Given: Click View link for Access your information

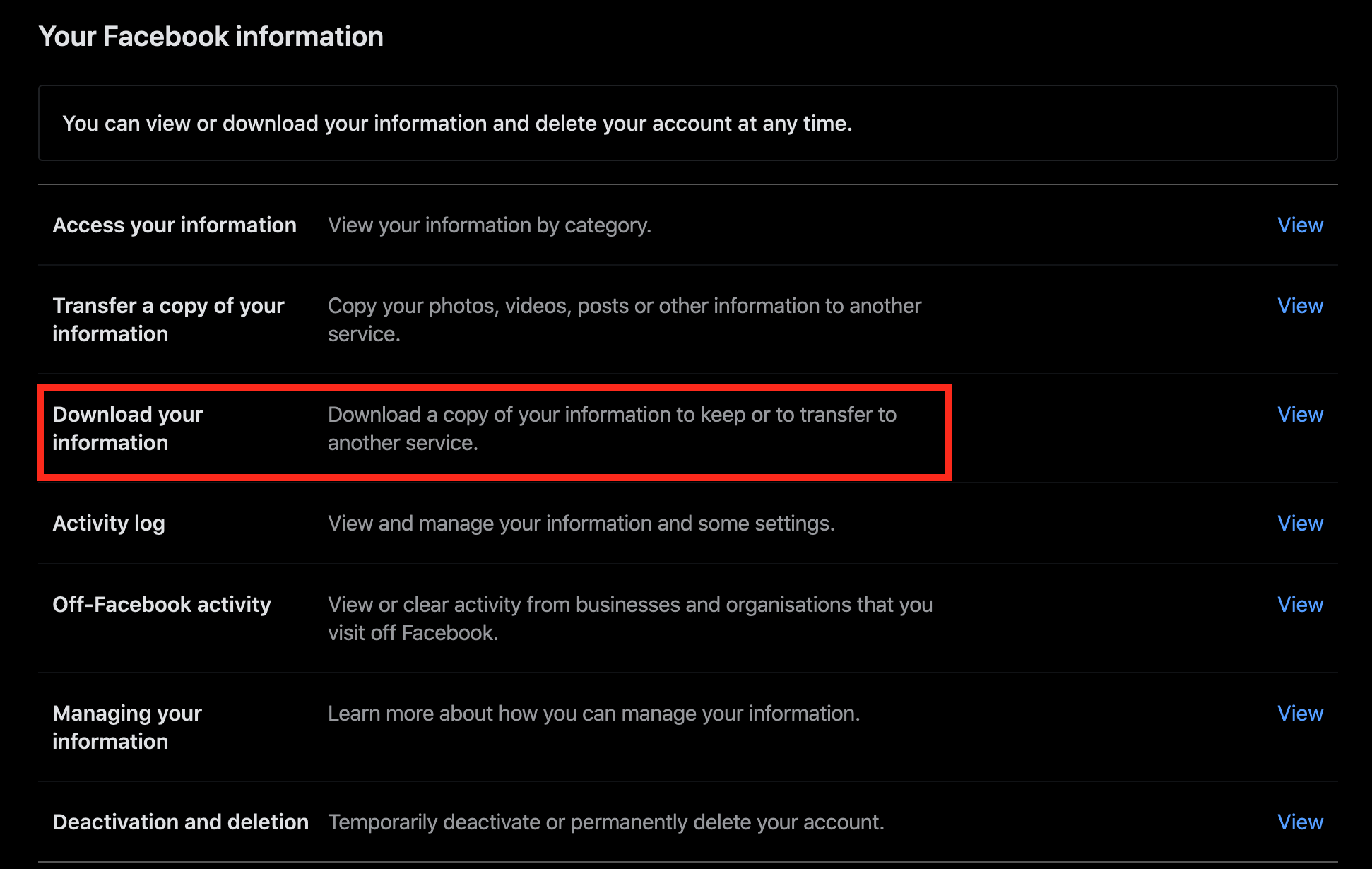Looking at the screenshot, I should point(1300,225).
